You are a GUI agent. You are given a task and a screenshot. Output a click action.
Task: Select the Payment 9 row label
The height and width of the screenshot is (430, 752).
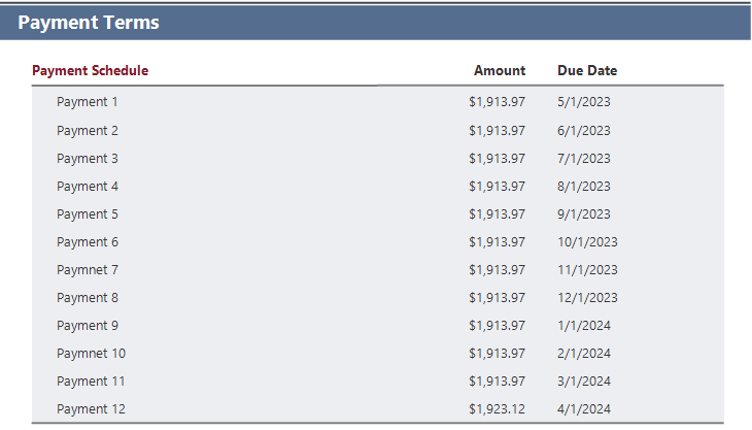(x=87, y=325)
